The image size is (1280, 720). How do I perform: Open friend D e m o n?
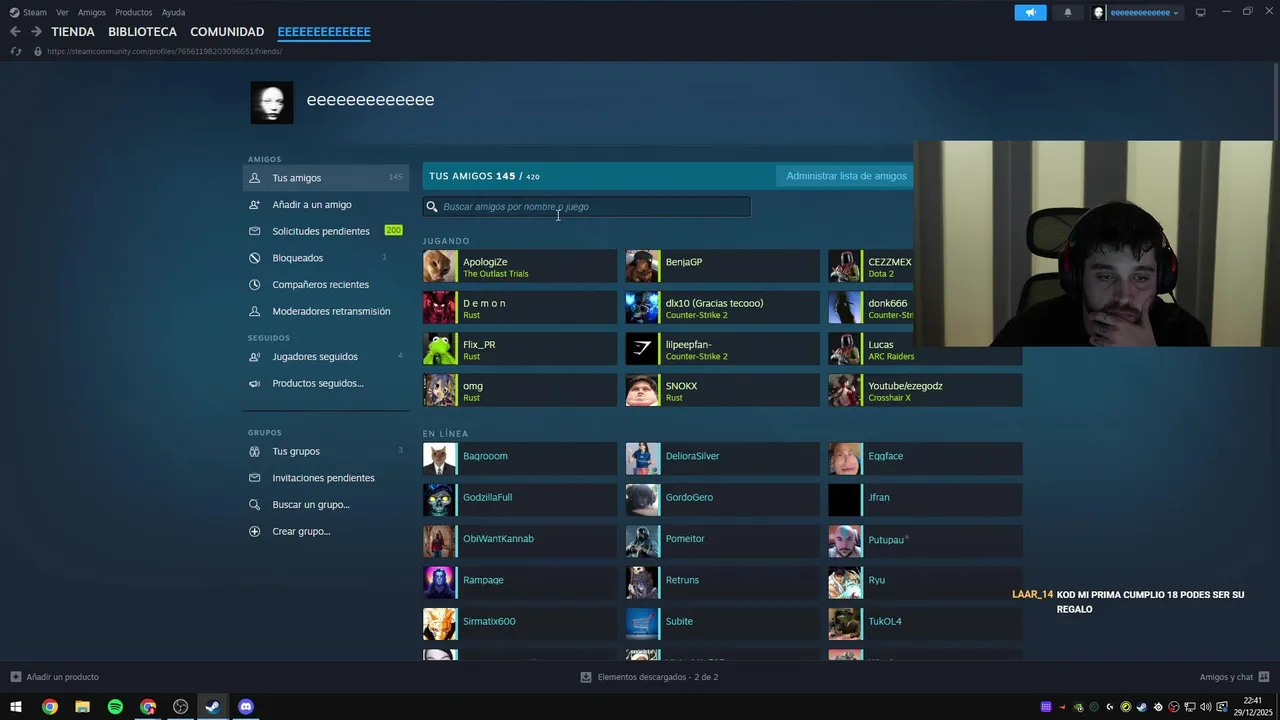(520, 308)
